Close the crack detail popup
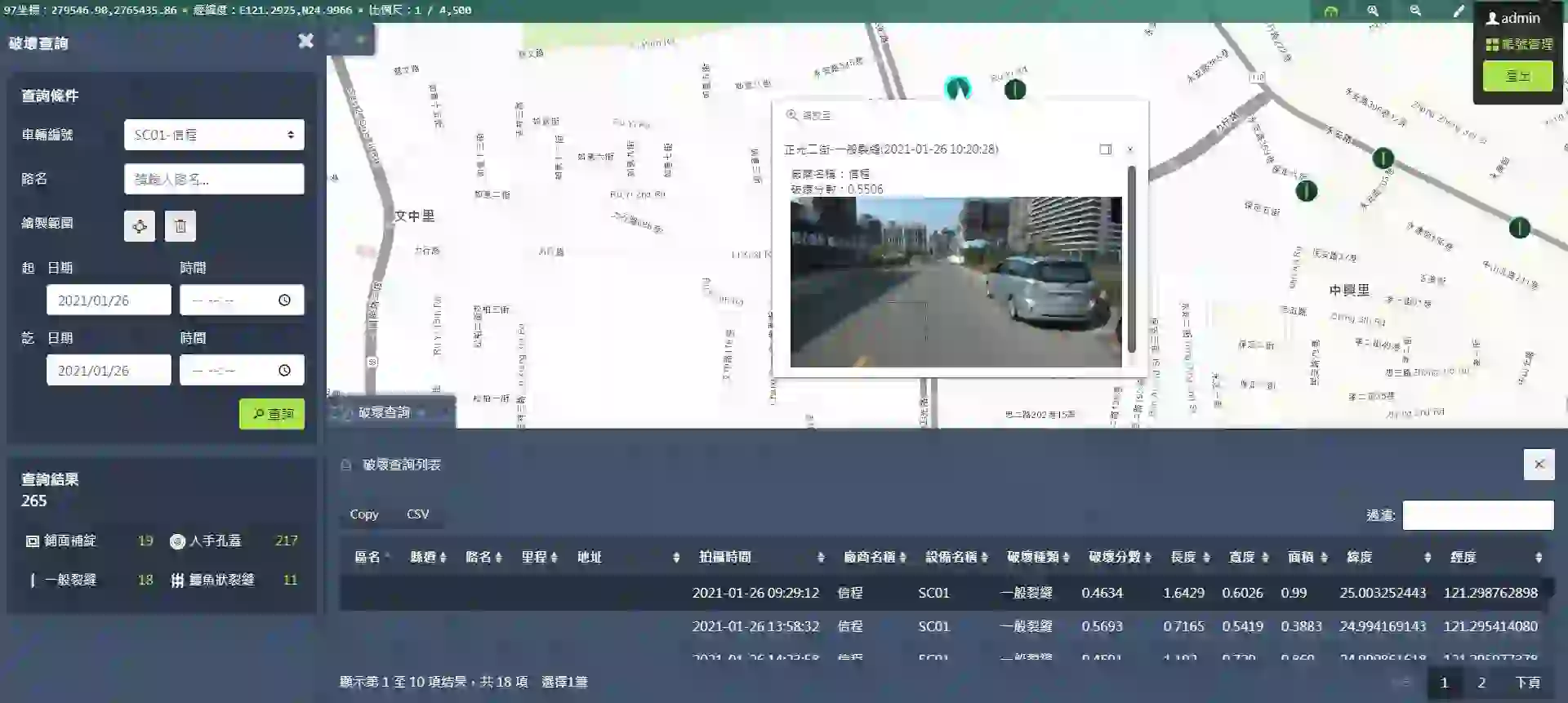The height and width of the screenshot is (703, 1568). (1130, 149)
